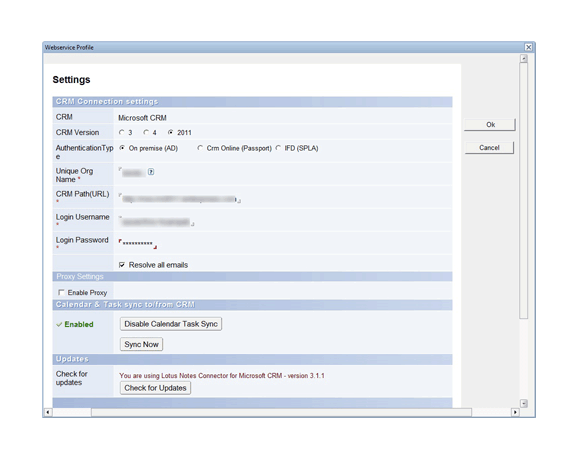Click the Check for Updates button

(x=155, y=388)
